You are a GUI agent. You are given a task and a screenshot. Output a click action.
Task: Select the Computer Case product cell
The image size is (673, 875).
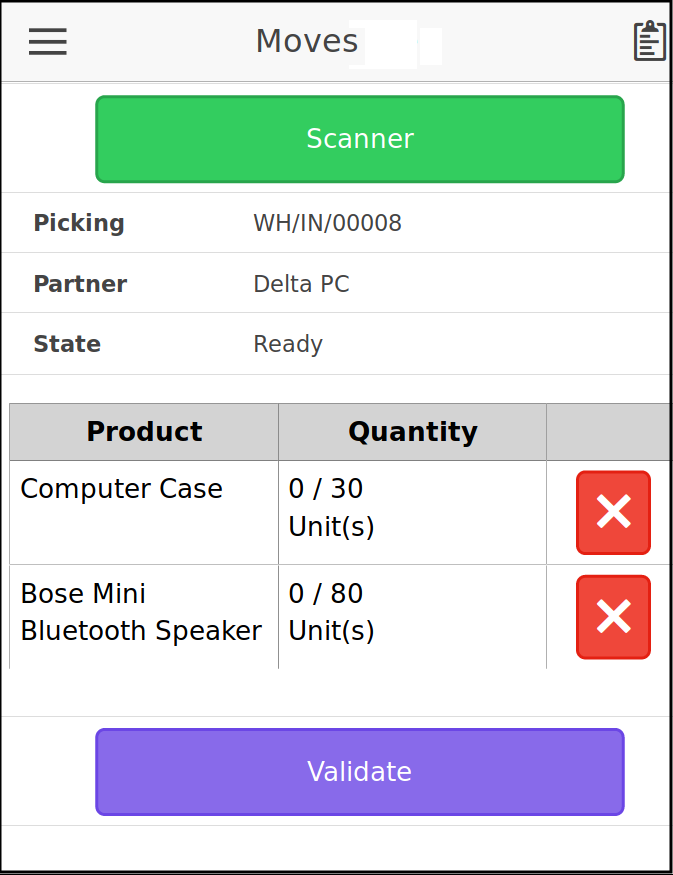pyautogui.click(x=144, y=512)
